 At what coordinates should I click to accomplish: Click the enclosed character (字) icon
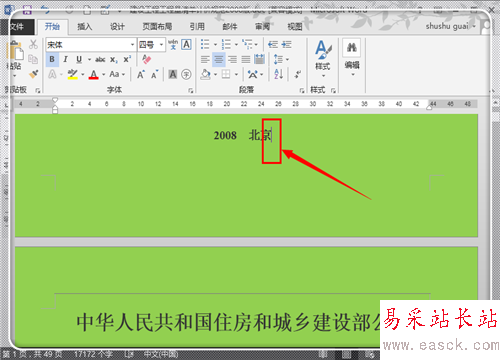coord(186,74)
